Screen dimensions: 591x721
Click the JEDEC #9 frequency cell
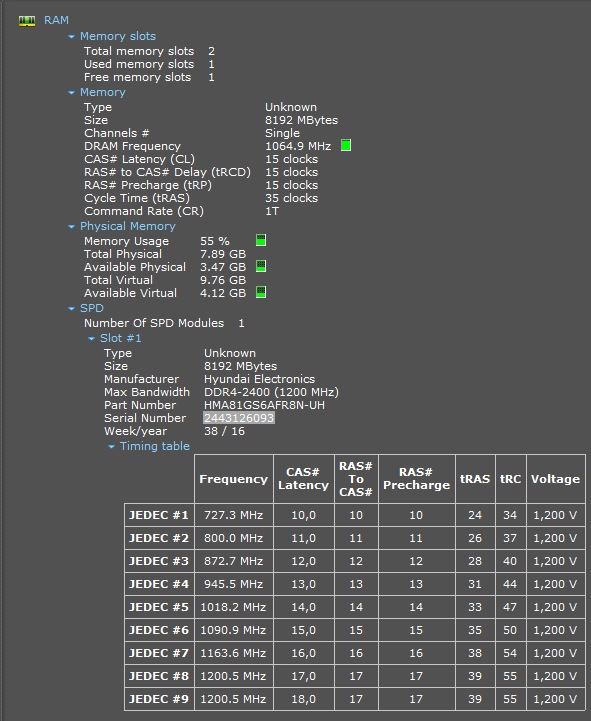pos(234,699)
